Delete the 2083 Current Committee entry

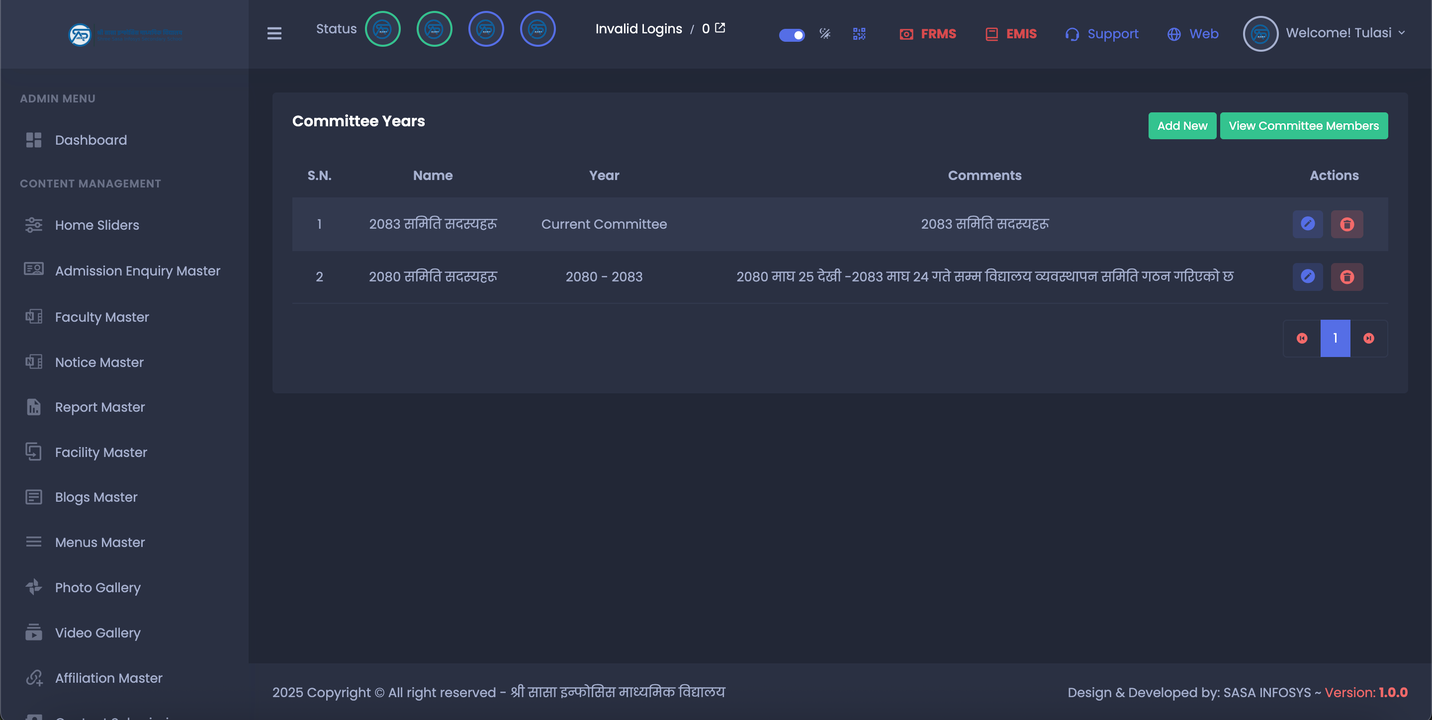[1346, 224]
